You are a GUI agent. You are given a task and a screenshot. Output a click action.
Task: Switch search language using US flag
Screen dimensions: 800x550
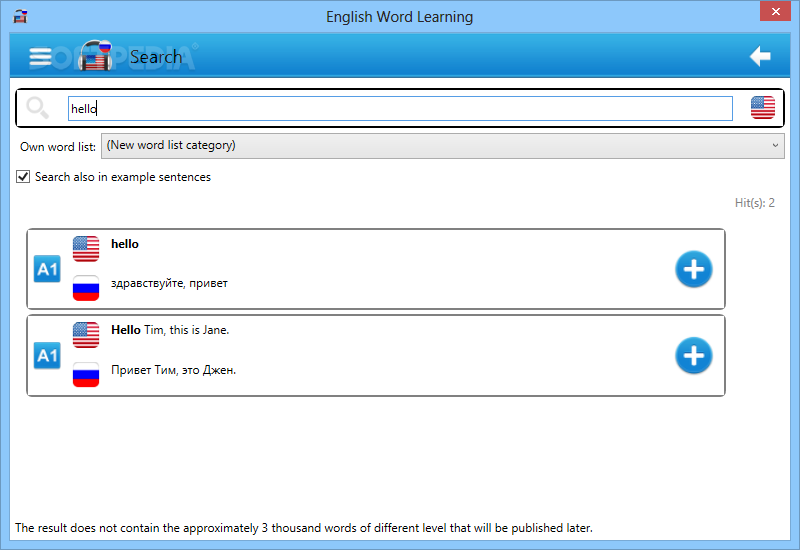pyautogui.click(x=763, y=108)
